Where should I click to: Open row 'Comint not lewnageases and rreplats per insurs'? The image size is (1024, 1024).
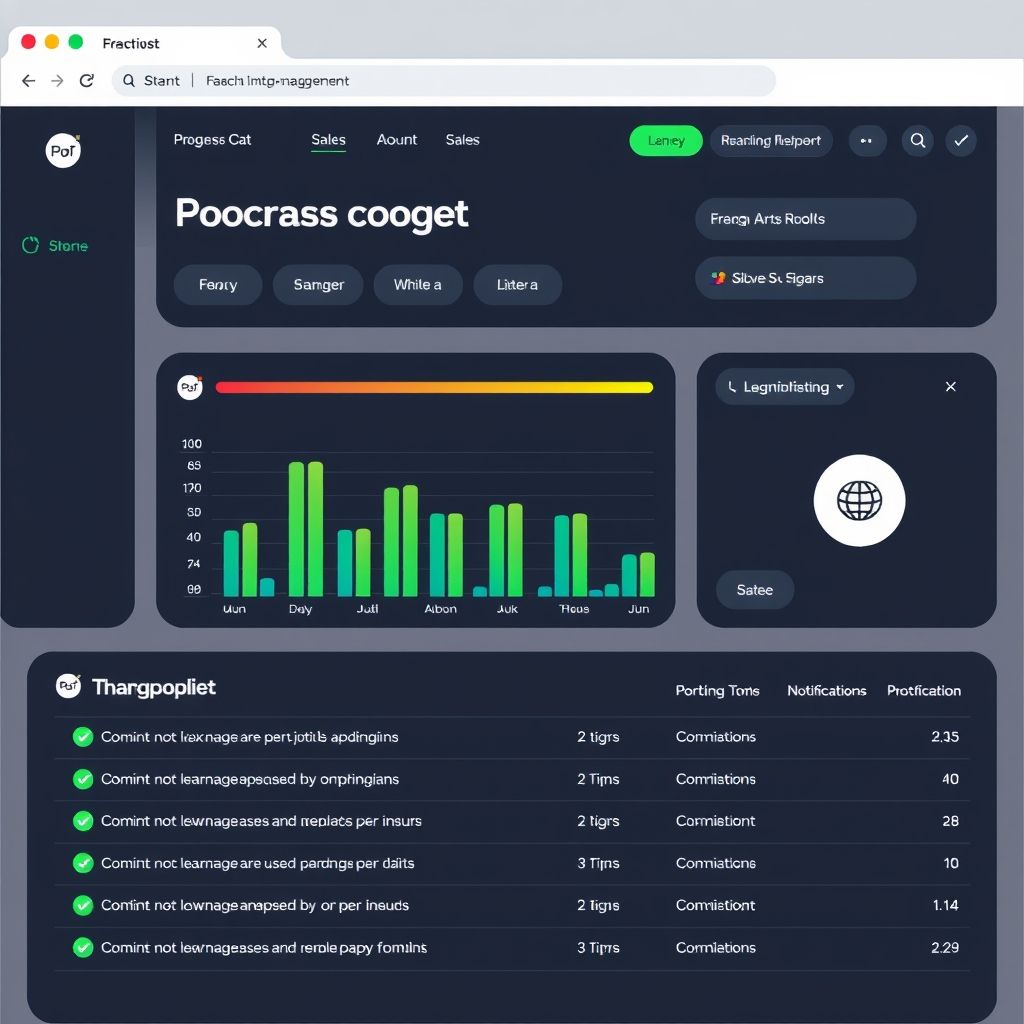(512, 821)
